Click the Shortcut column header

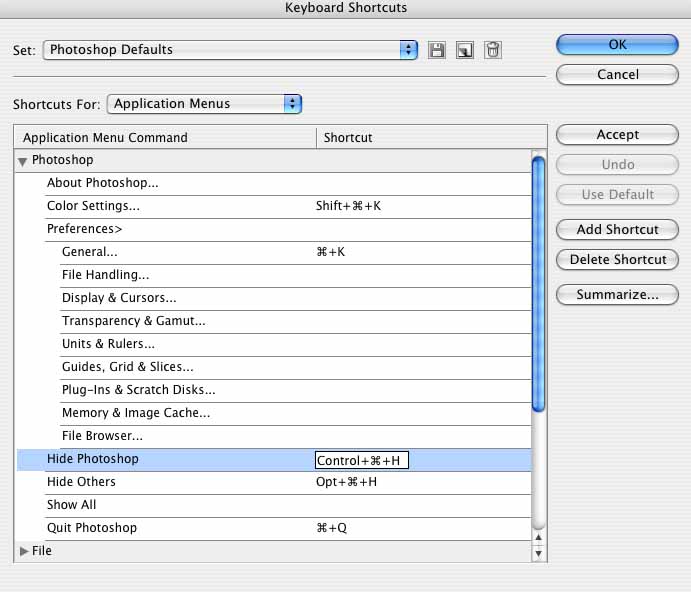(431, 138)
